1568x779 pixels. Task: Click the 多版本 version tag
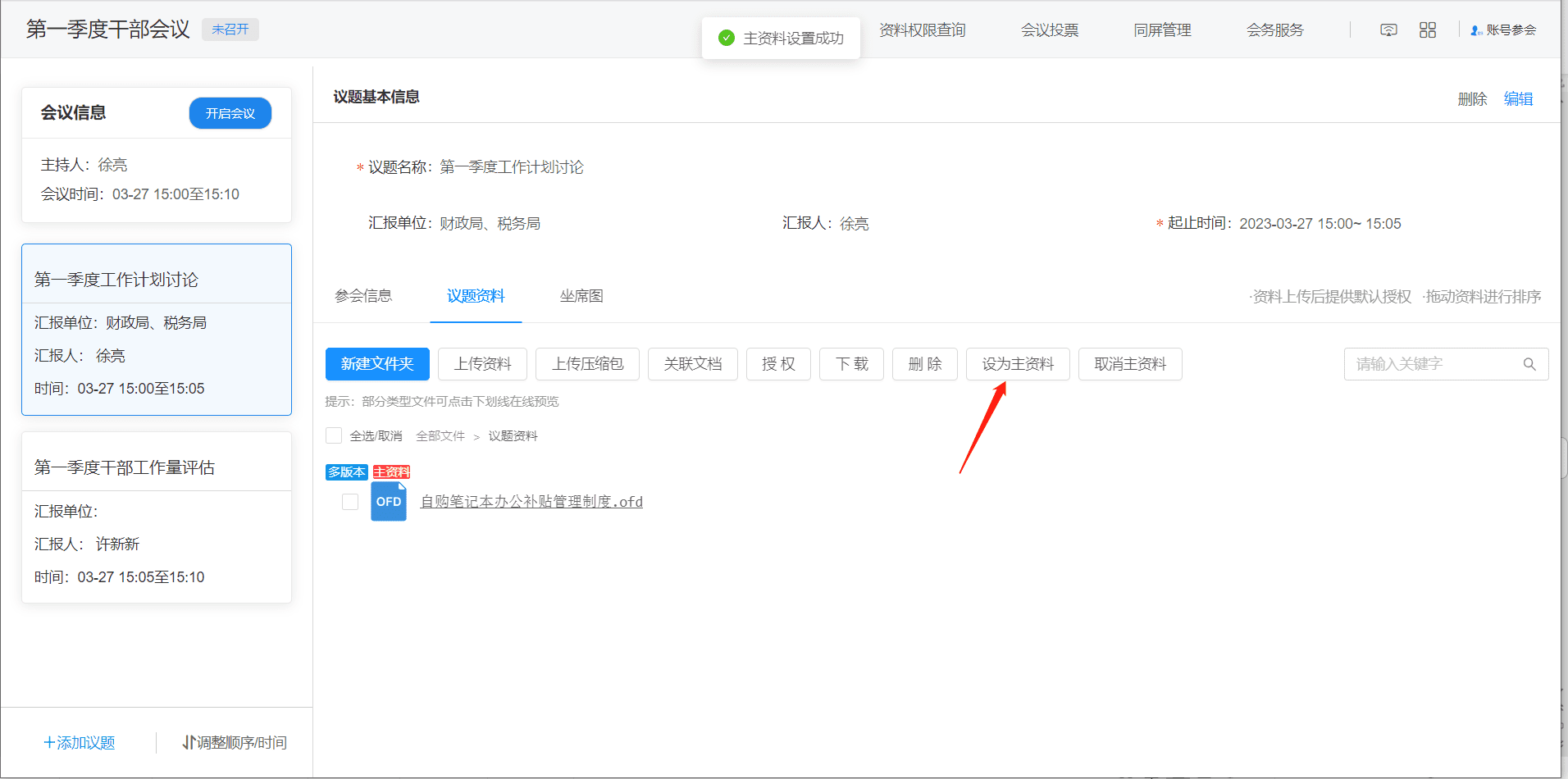click(347, 472)
